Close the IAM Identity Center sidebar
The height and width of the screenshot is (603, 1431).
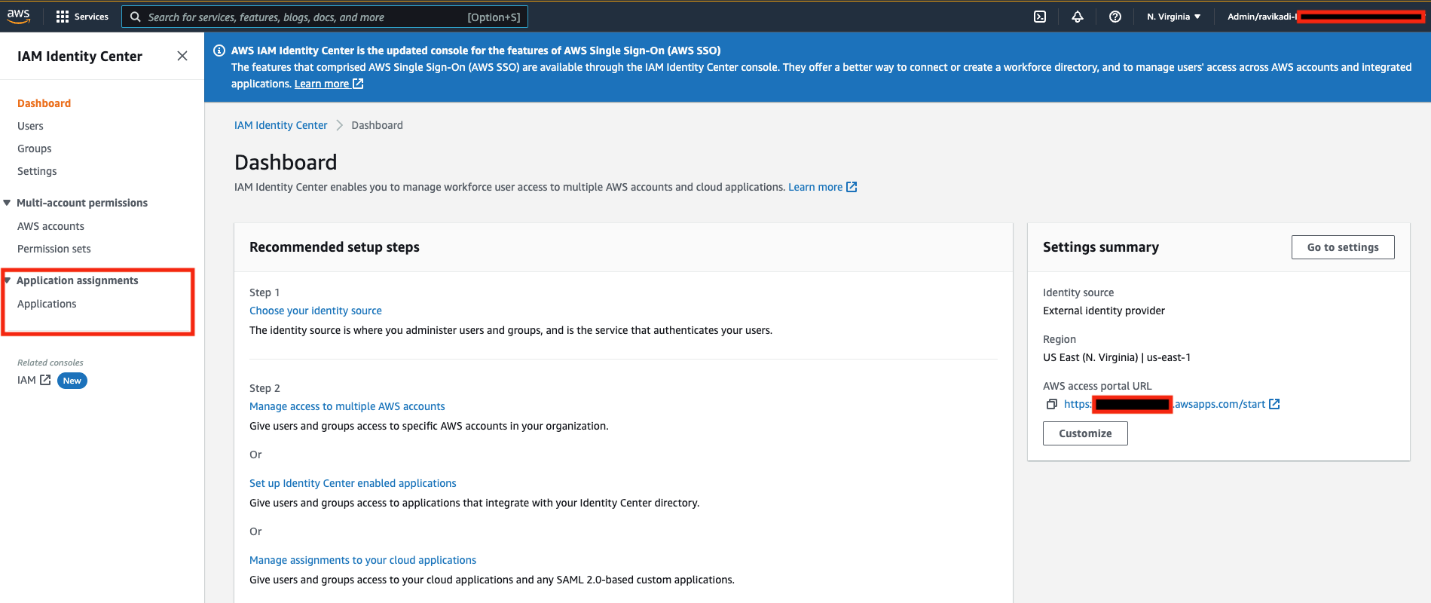coord(182,56)
